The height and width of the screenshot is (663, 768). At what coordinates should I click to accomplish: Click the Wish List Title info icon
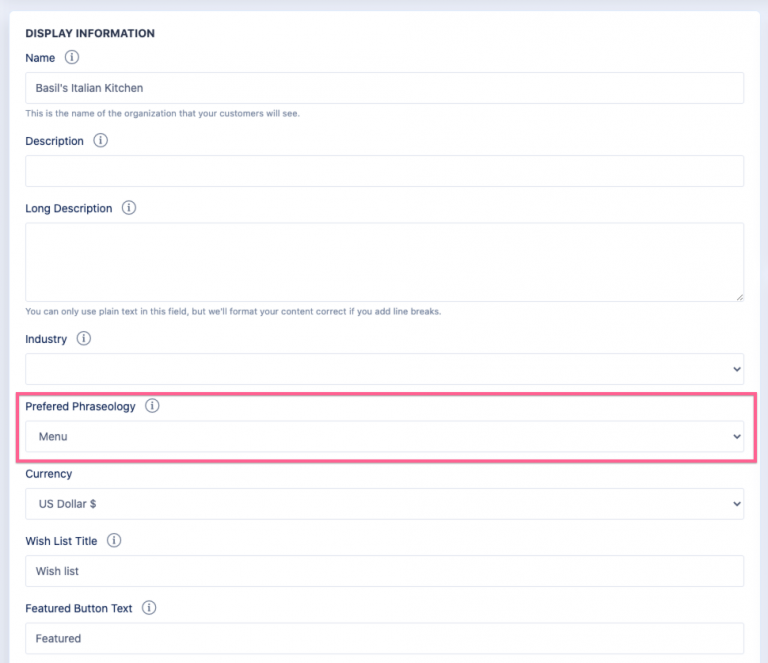click(114, 541)
